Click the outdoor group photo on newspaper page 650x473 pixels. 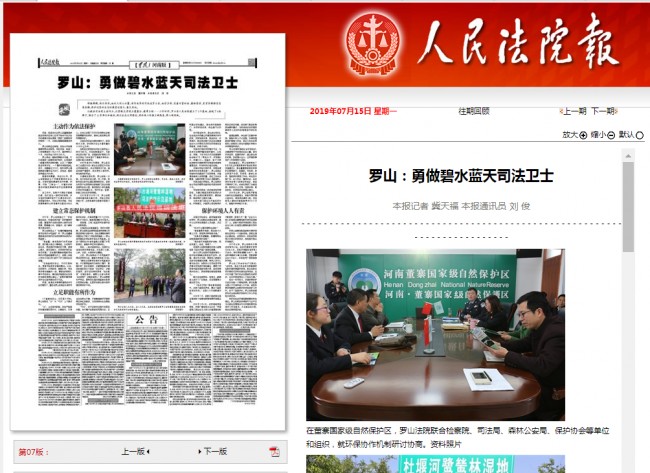click(x=150, y=275)
